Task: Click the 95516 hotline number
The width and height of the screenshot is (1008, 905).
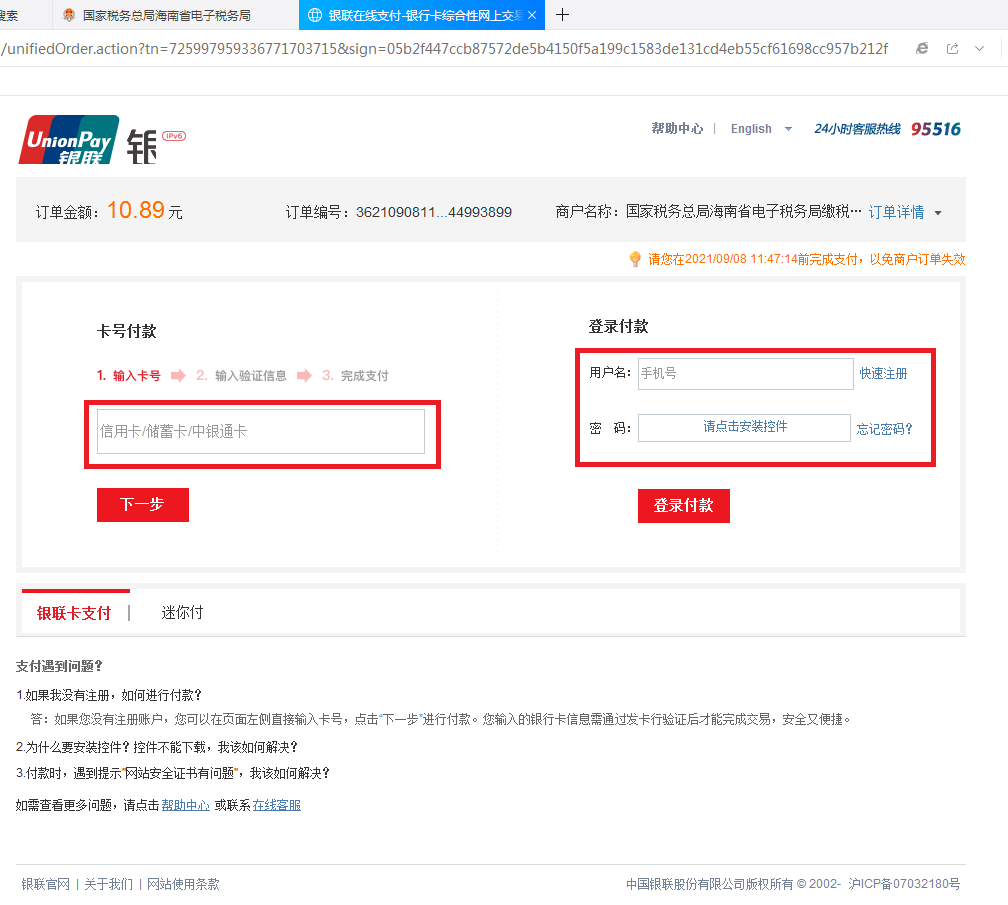Action: (x=935, y=129)
